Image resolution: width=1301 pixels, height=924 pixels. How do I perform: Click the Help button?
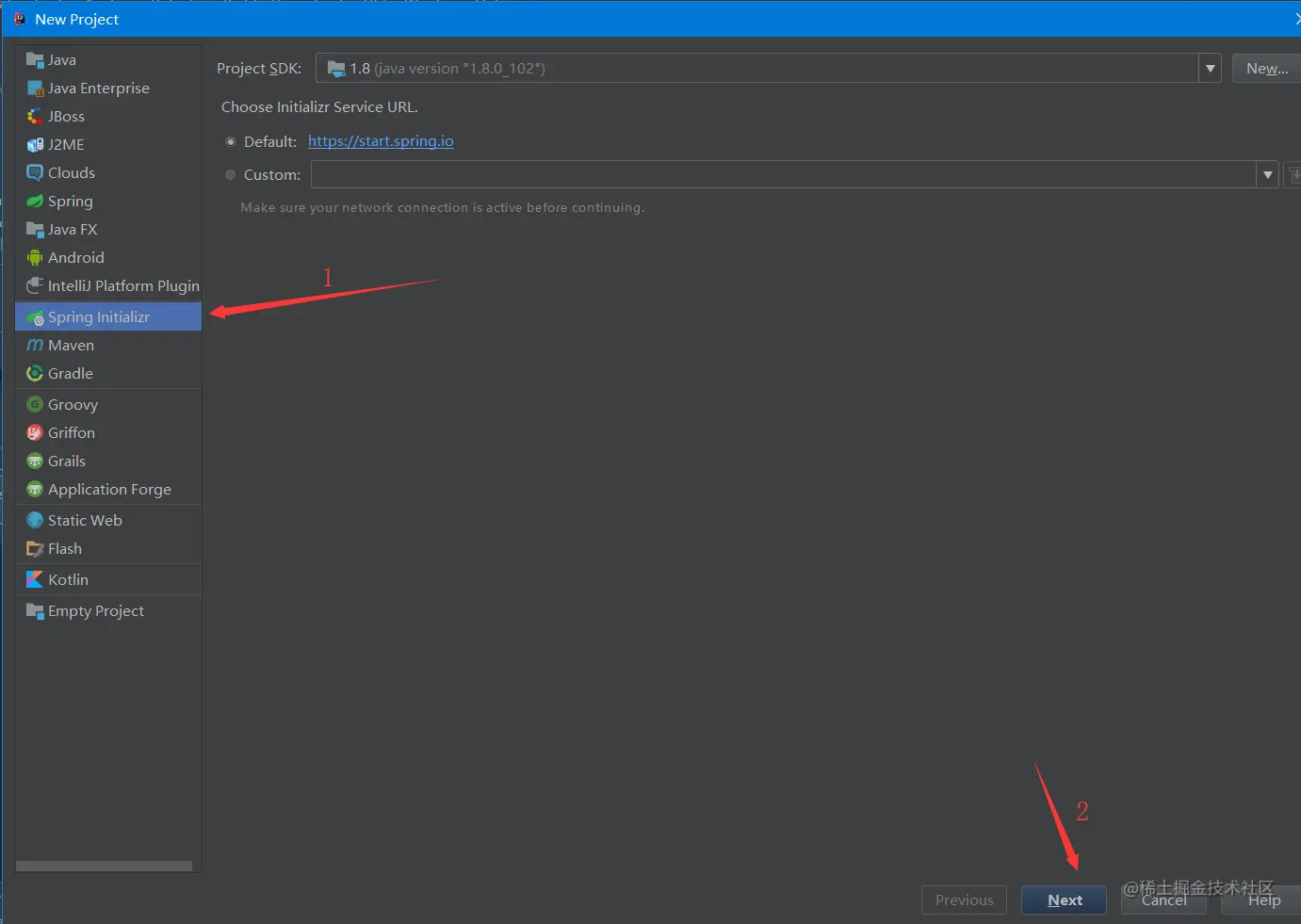tap(1262, 900)
